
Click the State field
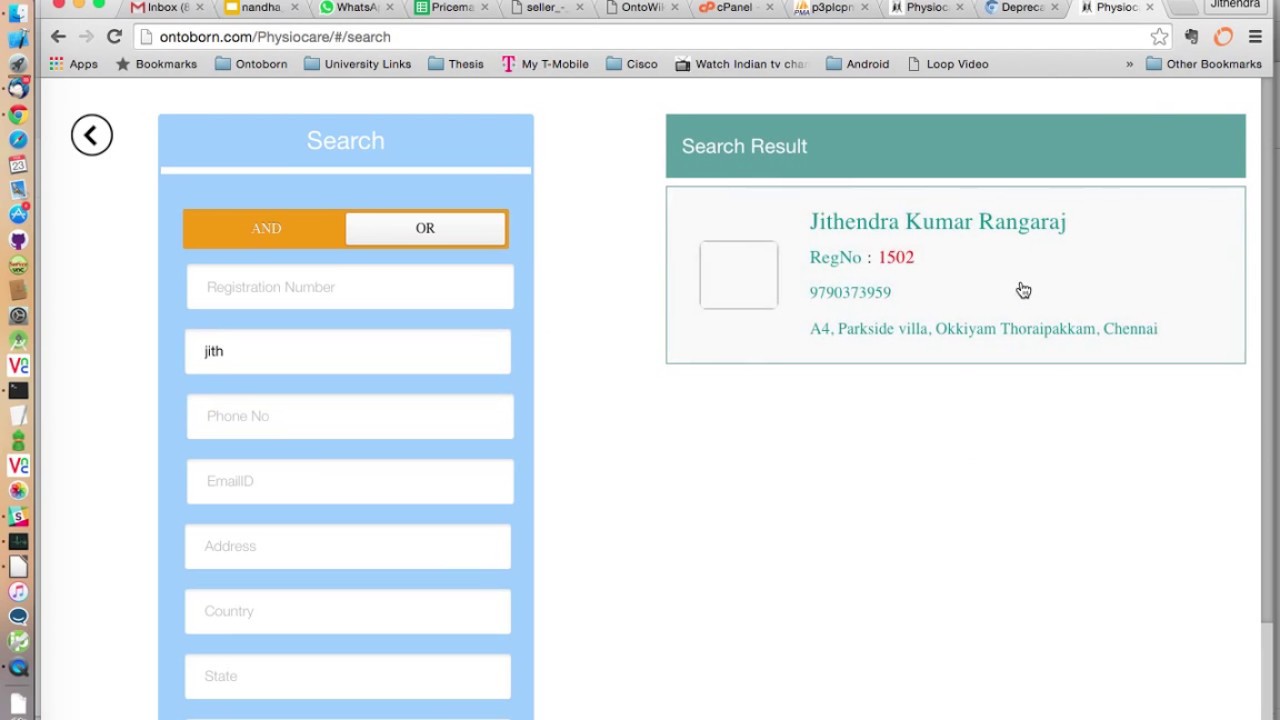pos(348,676)
